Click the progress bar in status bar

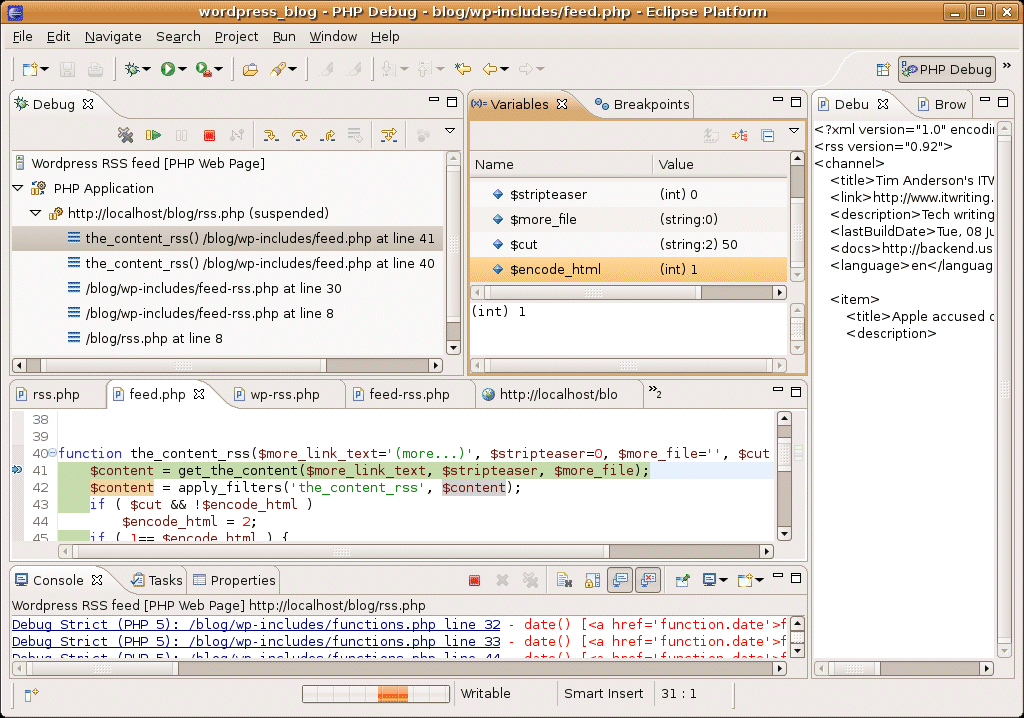pyautogui.click(x=376, y=694)
